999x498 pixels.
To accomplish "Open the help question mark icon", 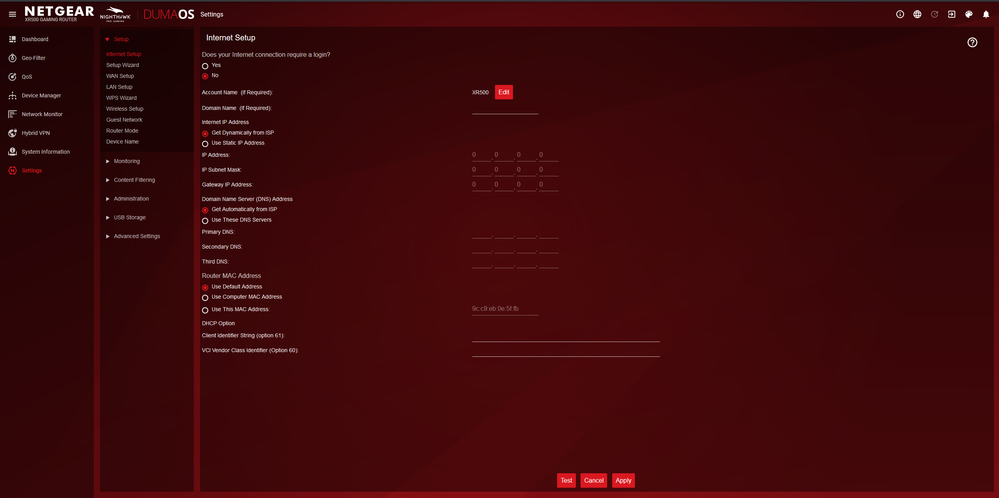I will tap(972, 43).
